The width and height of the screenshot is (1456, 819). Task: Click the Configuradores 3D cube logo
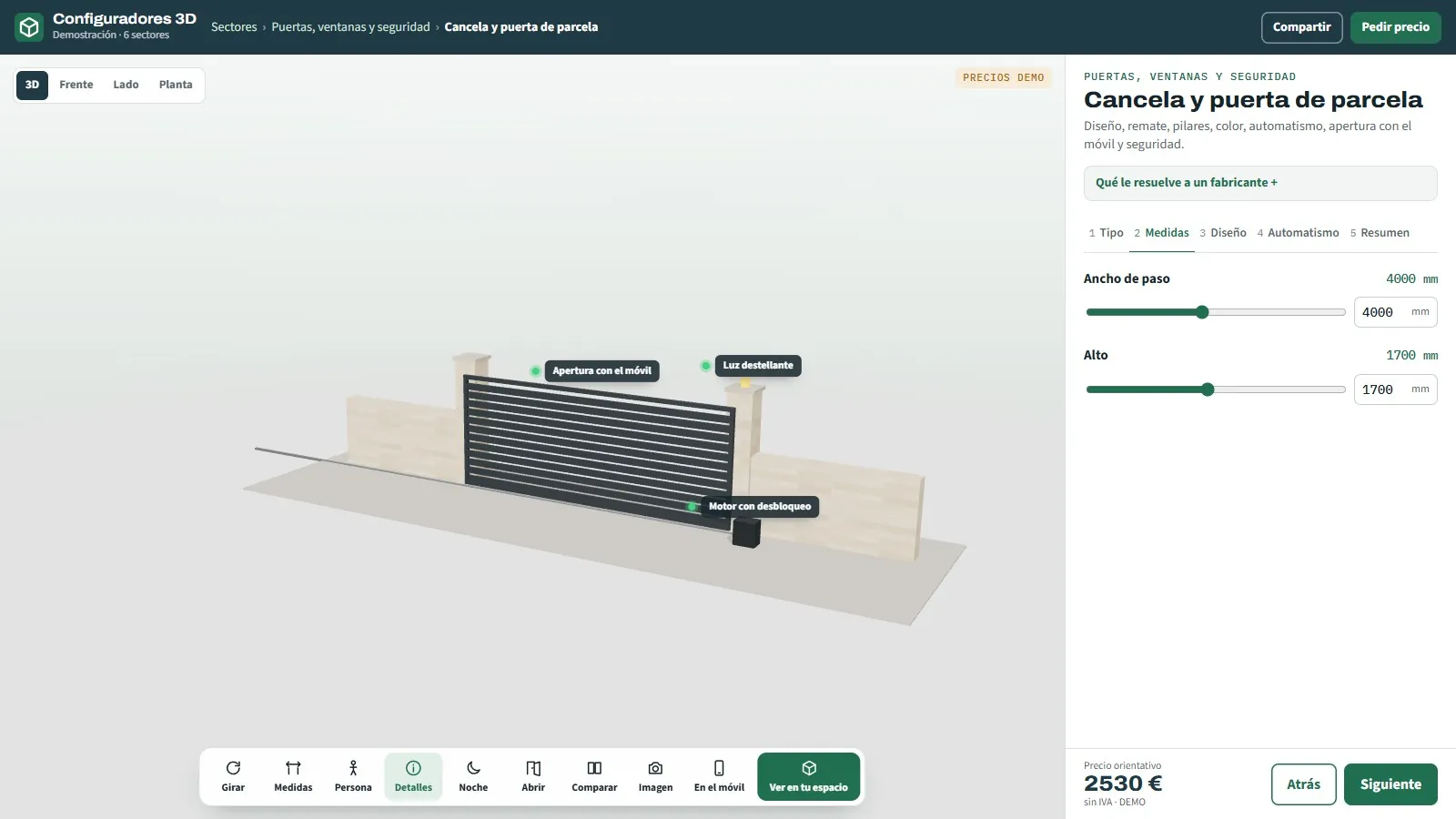[x=29, y=27]
